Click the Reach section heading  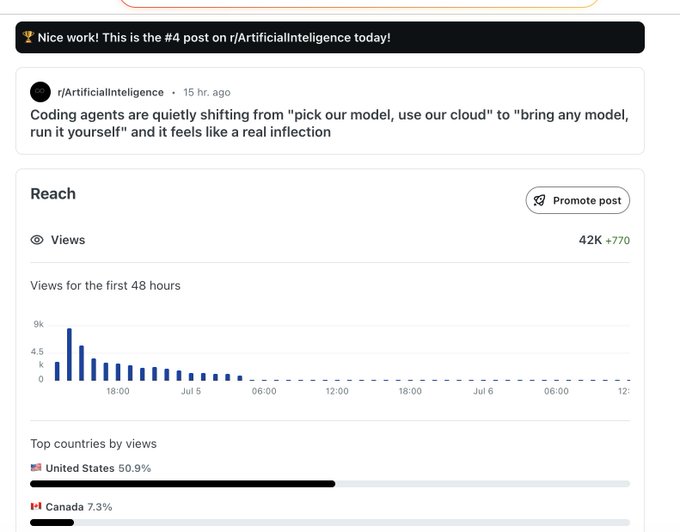53,194
